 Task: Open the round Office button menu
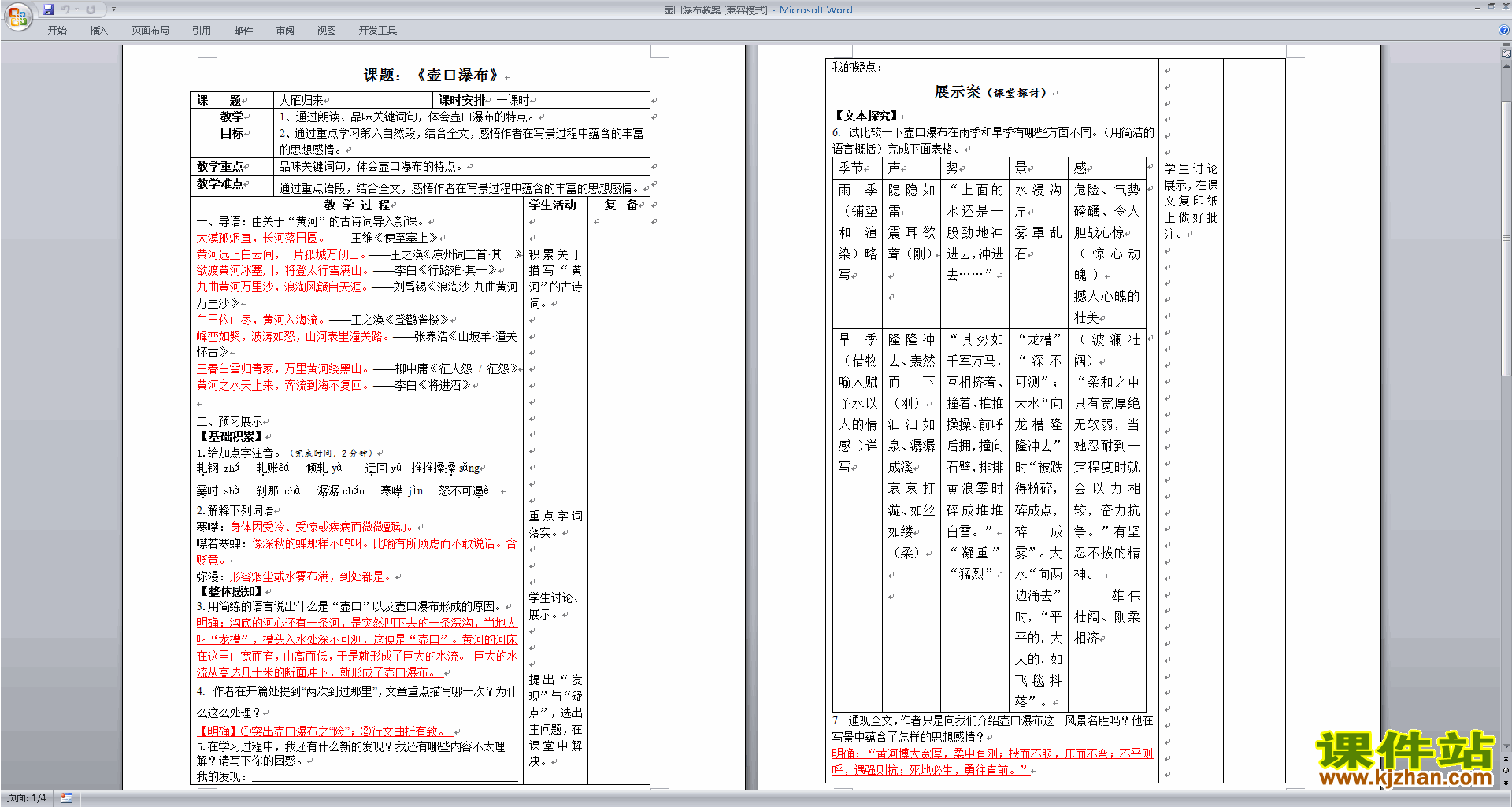[x=17, y=16]
